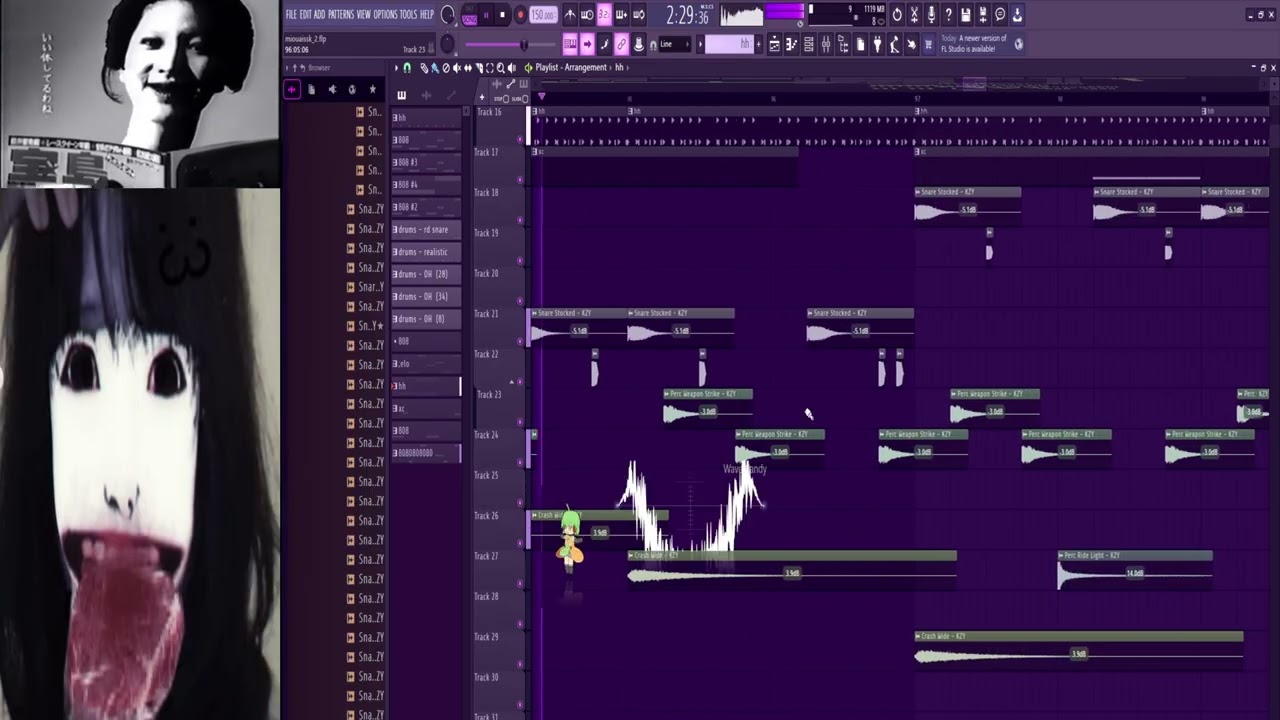
Task: Click the plus button beside pattern selector
Action: [x=759, y=44]
